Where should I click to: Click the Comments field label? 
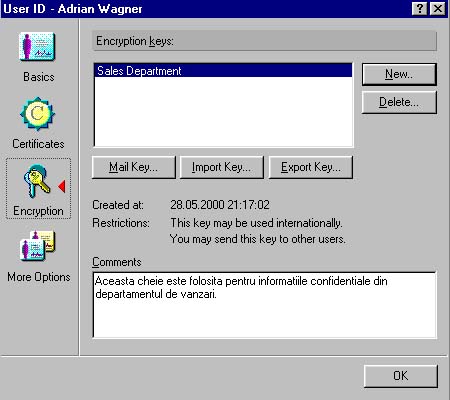pyautogui.click(x=117, y=262)
